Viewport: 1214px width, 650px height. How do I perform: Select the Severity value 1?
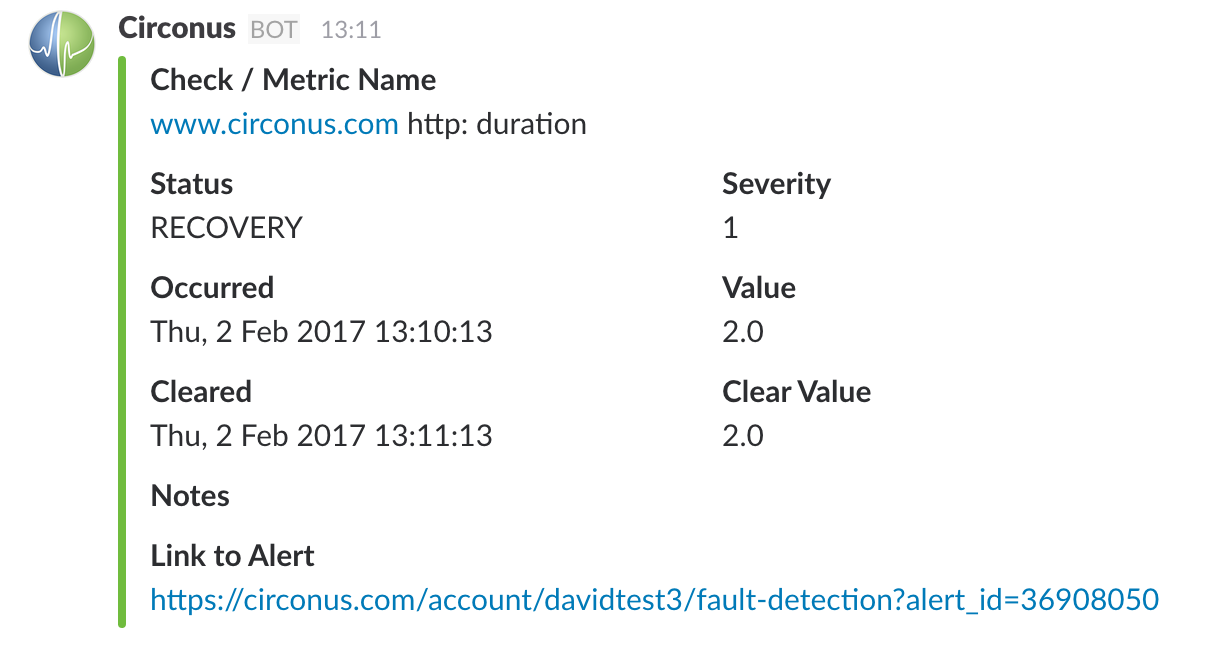pyautogui.click(x=730, y=228)
